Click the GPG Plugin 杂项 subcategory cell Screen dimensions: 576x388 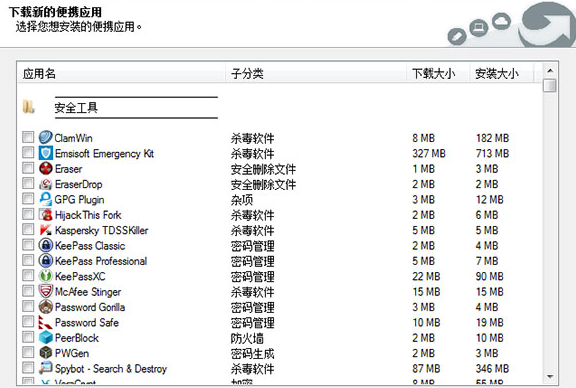pyautogui.click(x=242, y=200)
